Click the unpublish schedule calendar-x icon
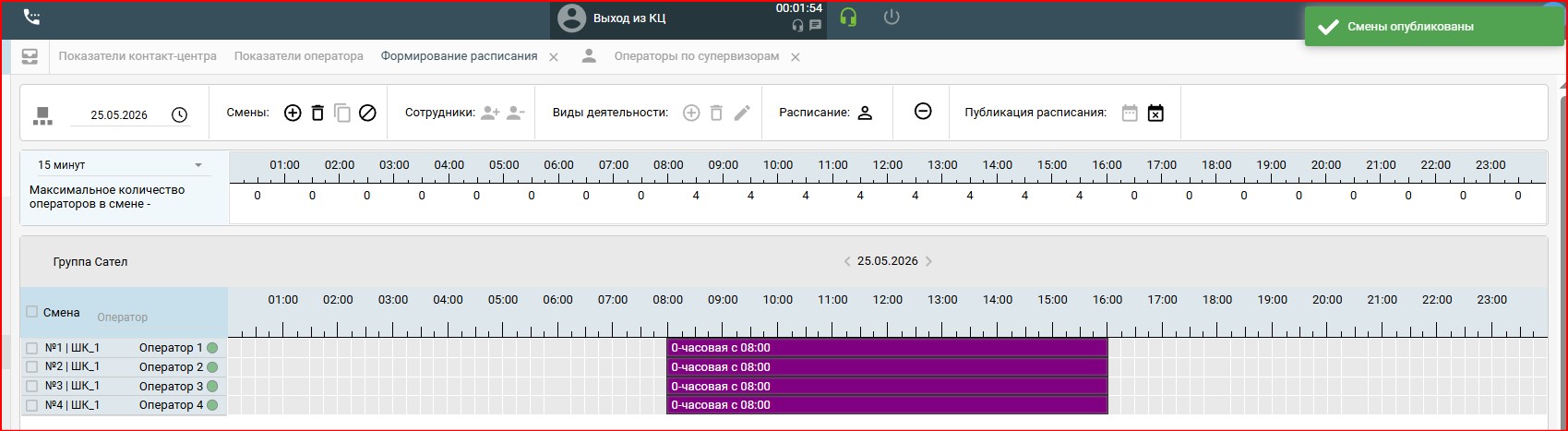The height and width of the screenshot is (431, 1568). point(1155,113)
